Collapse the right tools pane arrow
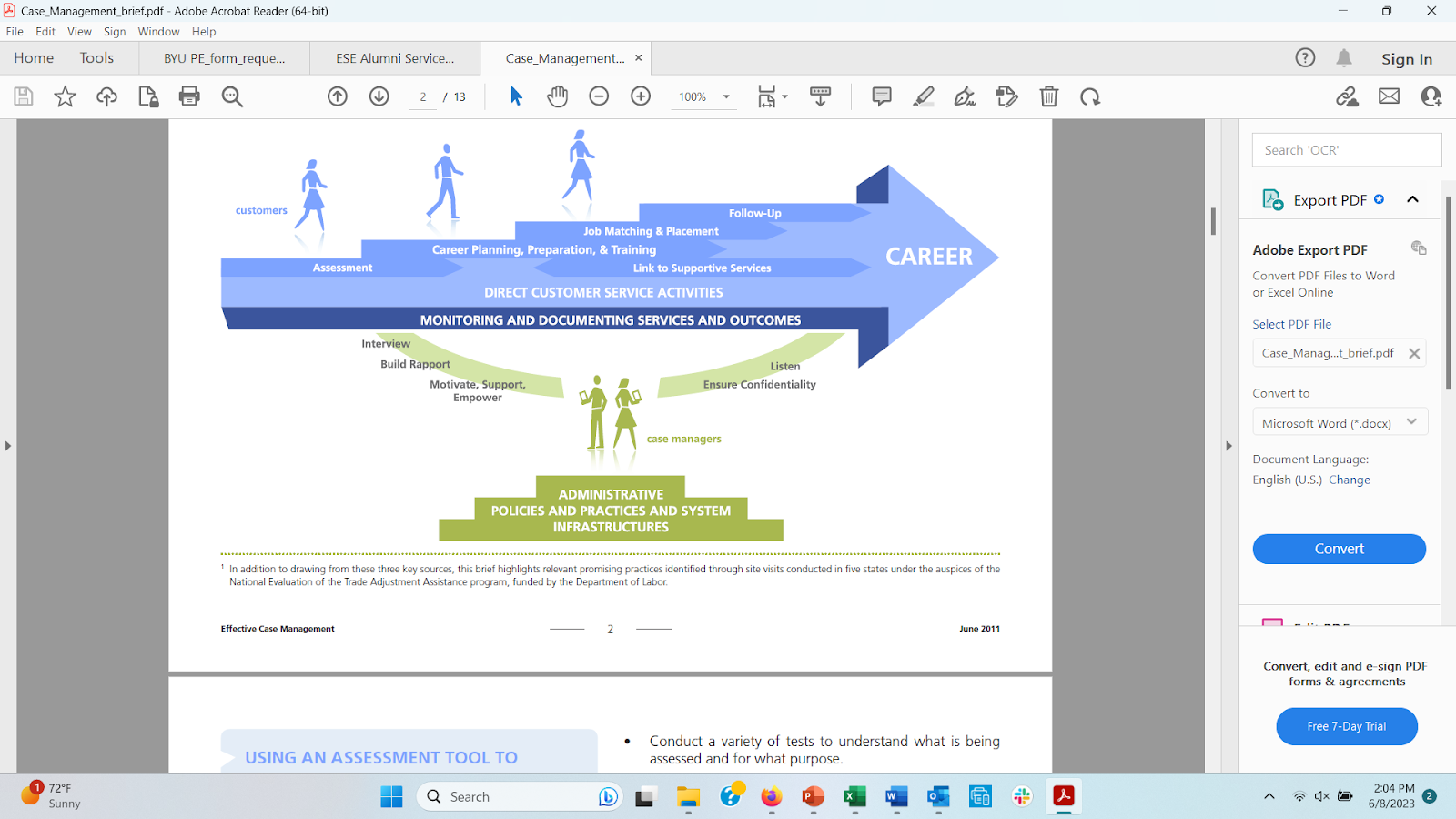 [x=1228, y=446]
